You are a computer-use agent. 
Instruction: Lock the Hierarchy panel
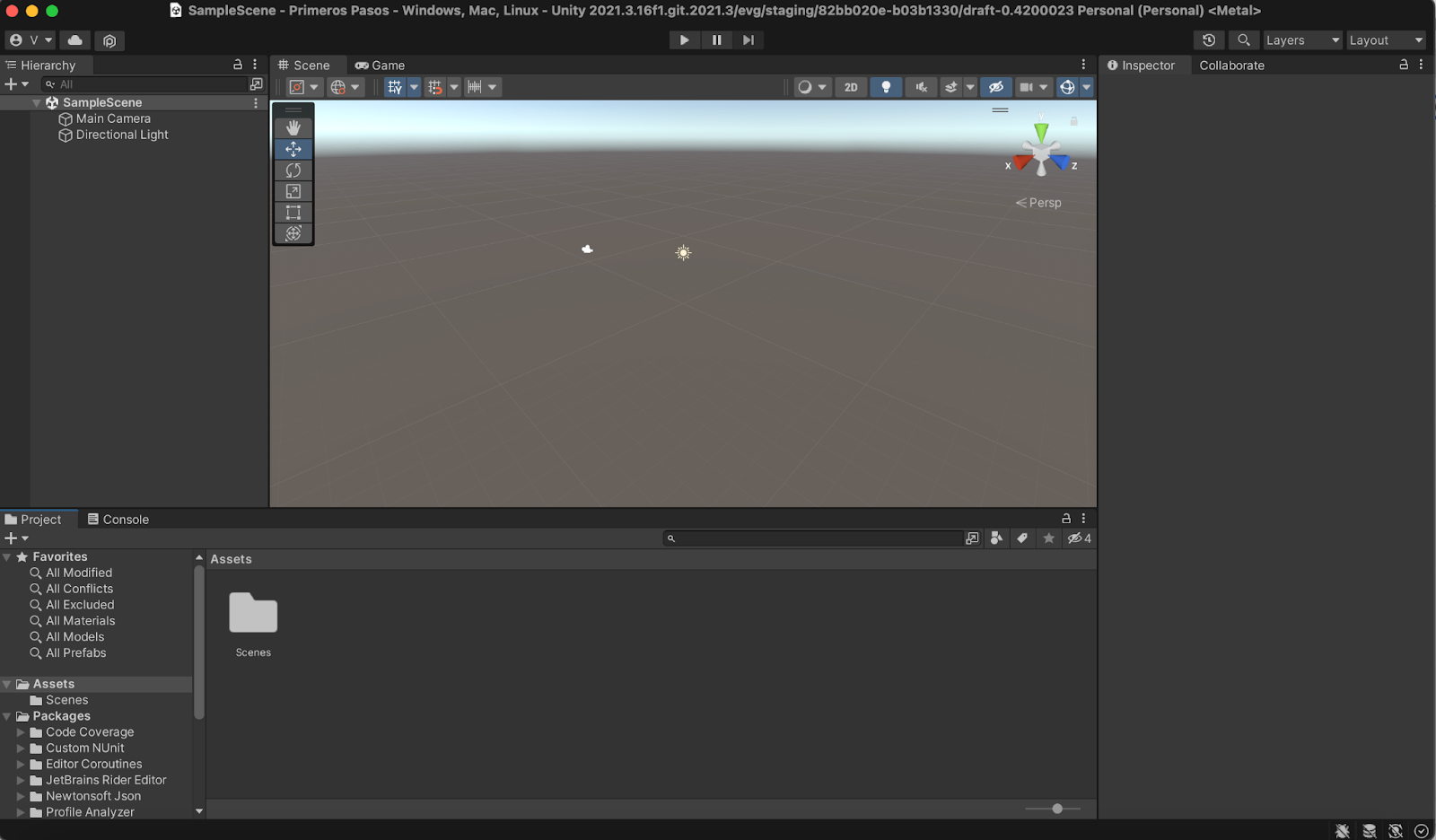click(238, 65)
